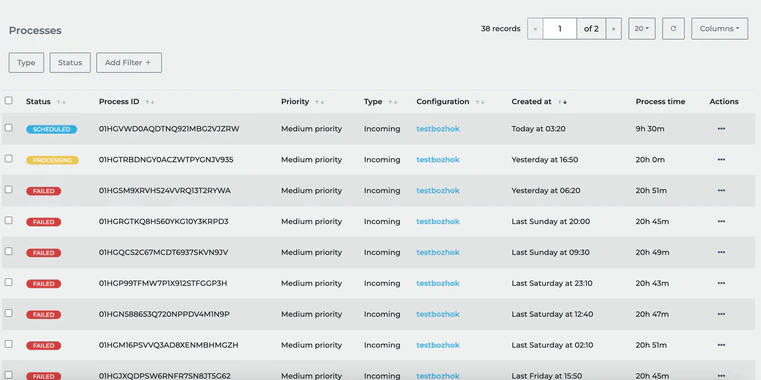The height and width of the screenshot is (380, 761).
Task: Open actions menu for process 01HGN588653Q720NPPDV4M1N9P
Action: coord(721,314)
